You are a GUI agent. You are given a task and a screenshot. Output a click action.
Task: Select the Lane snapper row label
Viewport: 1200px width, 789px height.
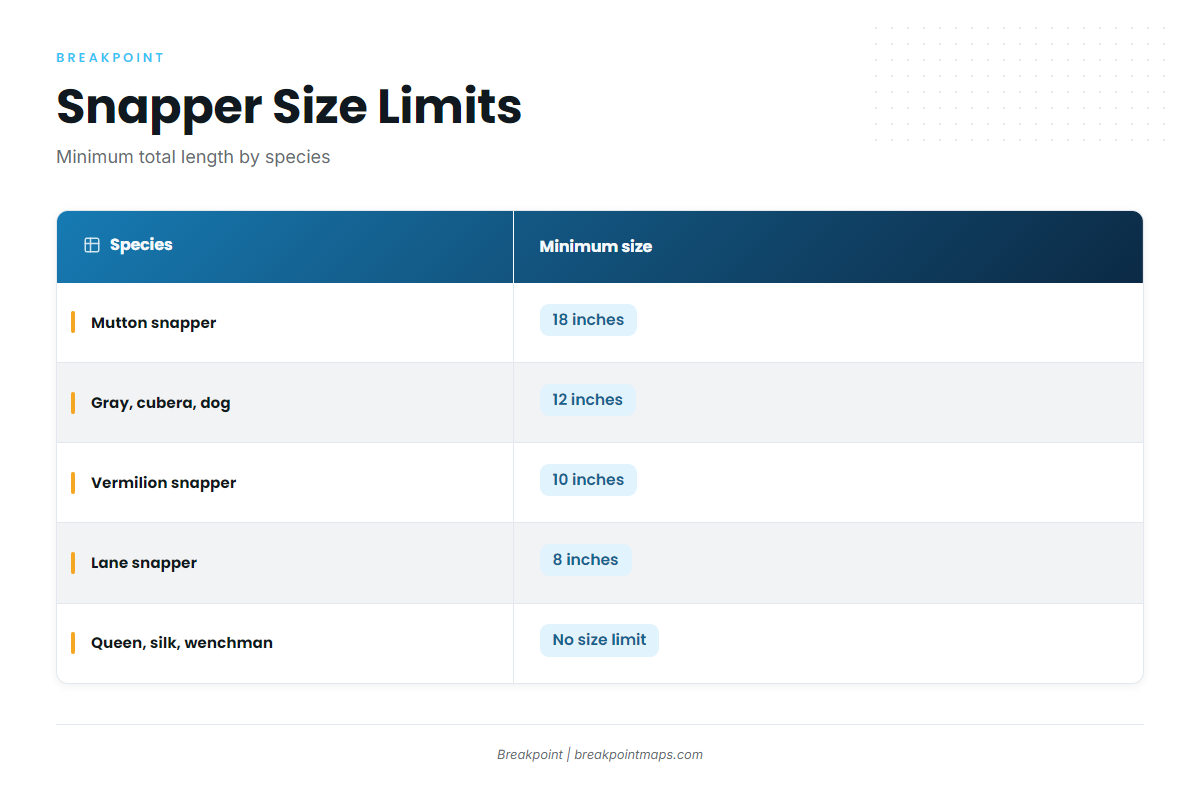[x=144, y=563]
